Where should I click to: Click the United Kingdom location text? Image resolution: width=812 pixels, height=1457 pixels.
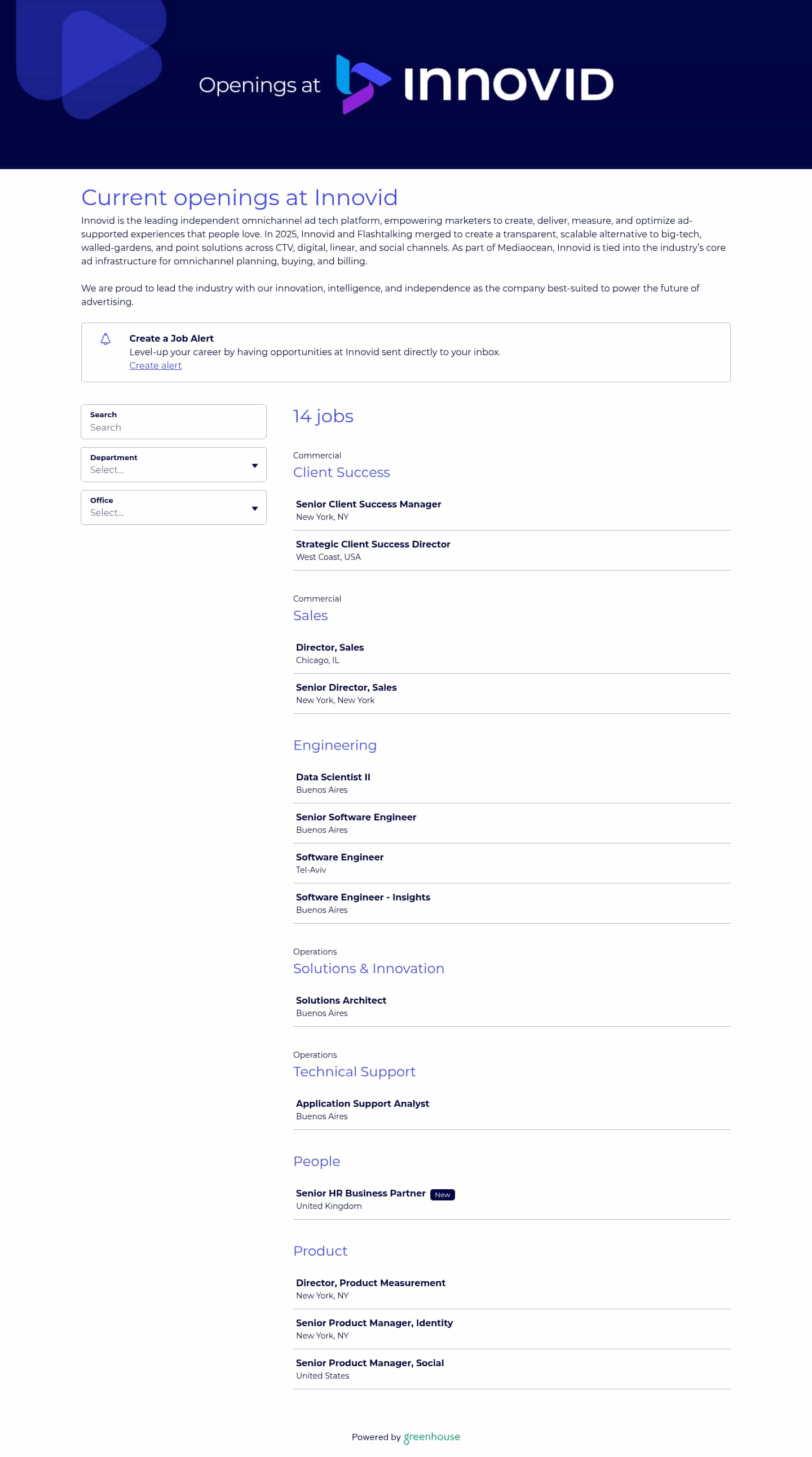pyautogui.click(x=329, y=1206)
